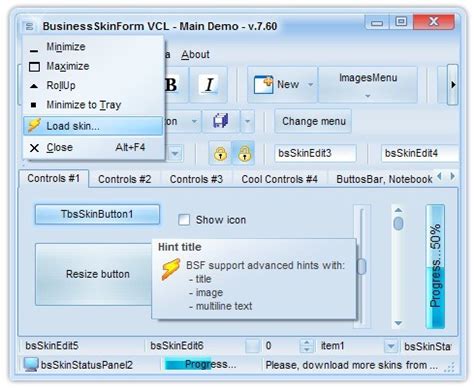Click the vertical Progress 50% gauge

(x=435, y=266)
